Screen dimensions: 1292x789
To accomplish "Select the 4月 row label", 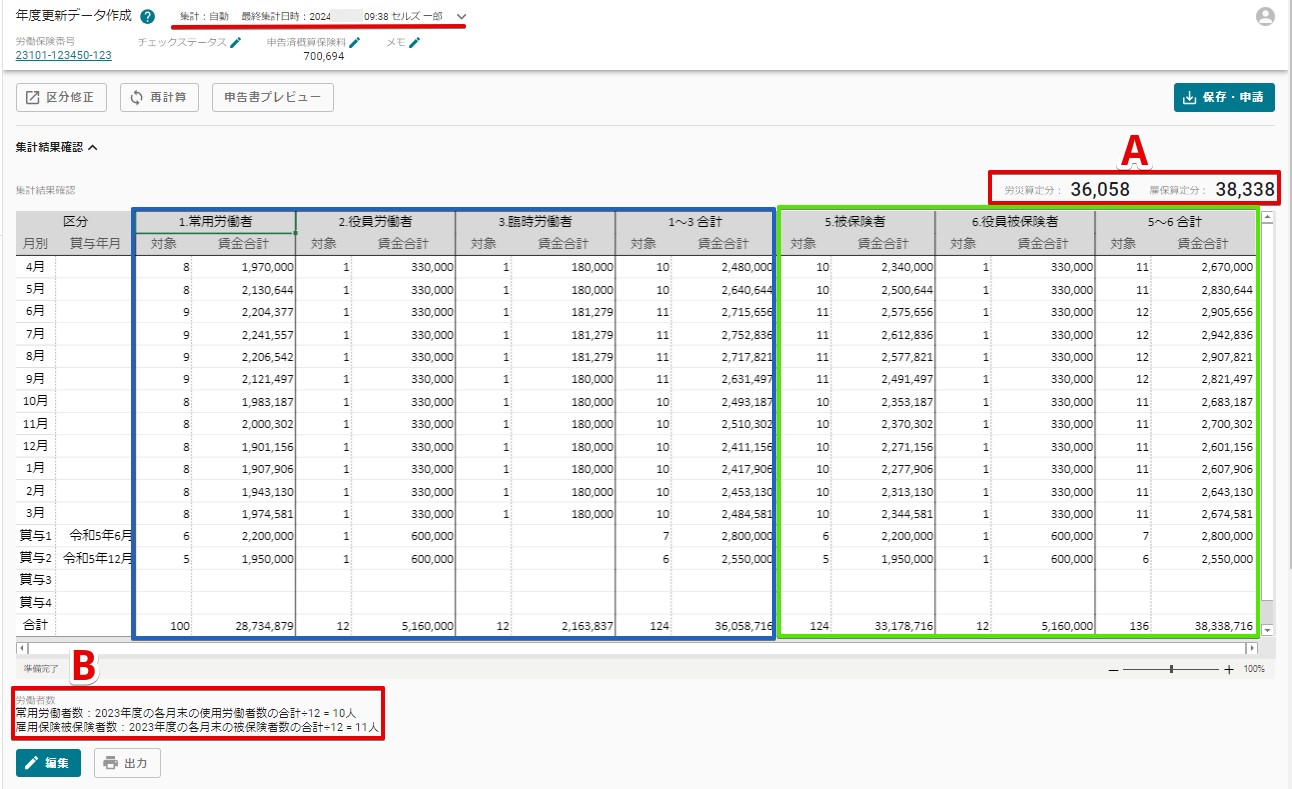I will pyautogui.click(x=35, y=267).
